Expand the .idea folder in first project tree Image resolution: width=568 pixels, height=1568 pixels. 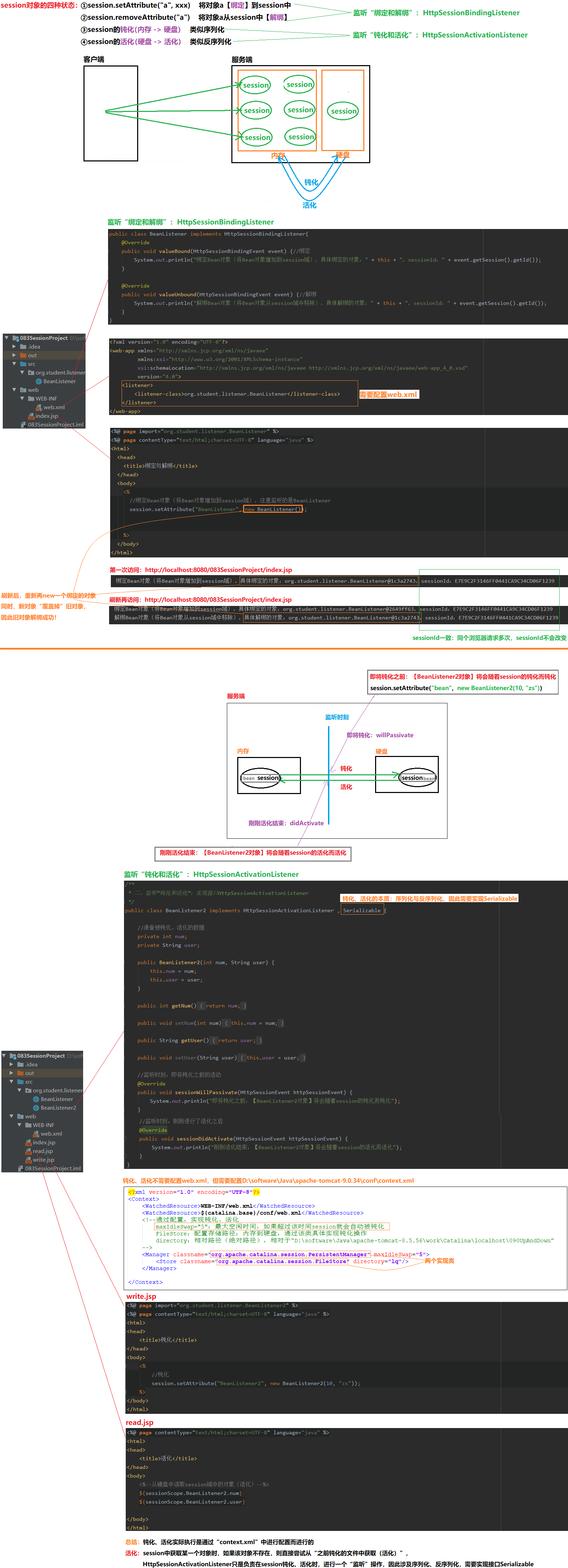[14, 346]
